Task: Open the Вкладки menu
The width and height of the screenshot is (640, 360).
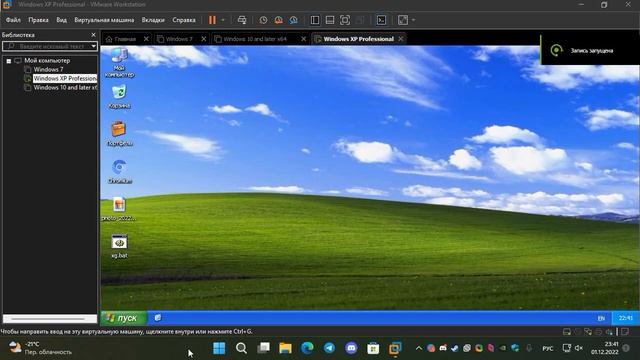Action: pyautogui.click(x=153, y=20)
